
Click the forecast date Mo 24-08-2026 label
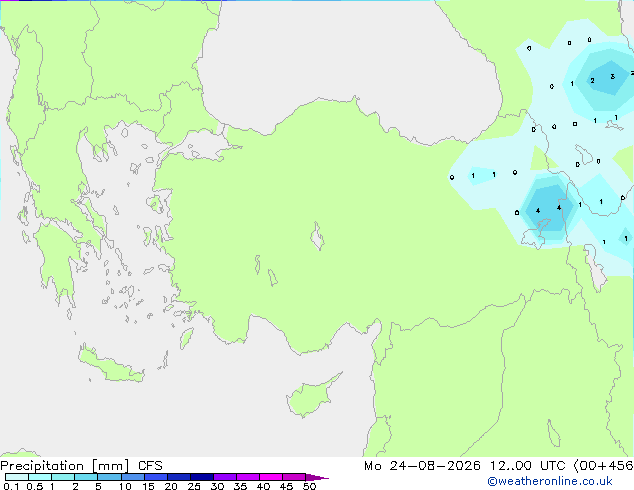pyautogui.click(x=422, y=466)
